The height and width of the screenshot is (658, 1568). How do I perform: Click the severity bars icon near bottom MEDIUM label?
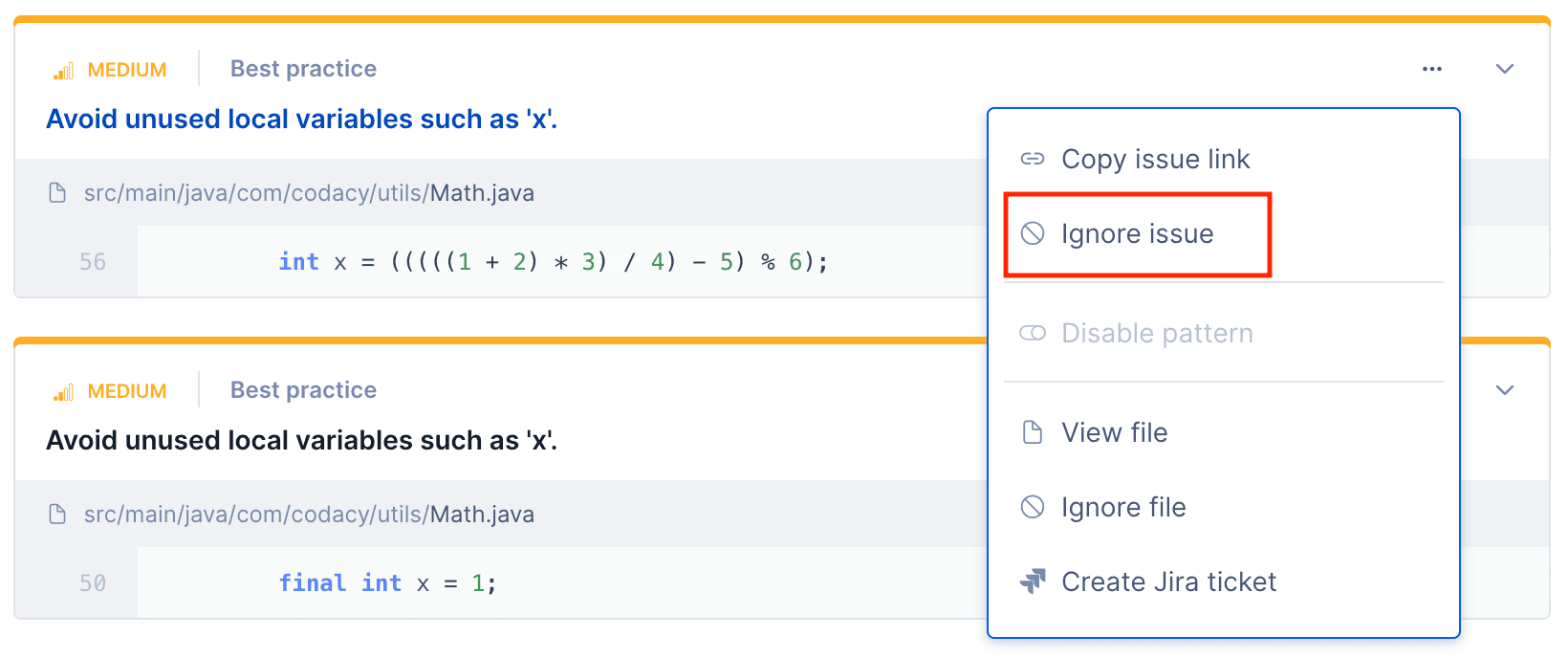(62, 390)
